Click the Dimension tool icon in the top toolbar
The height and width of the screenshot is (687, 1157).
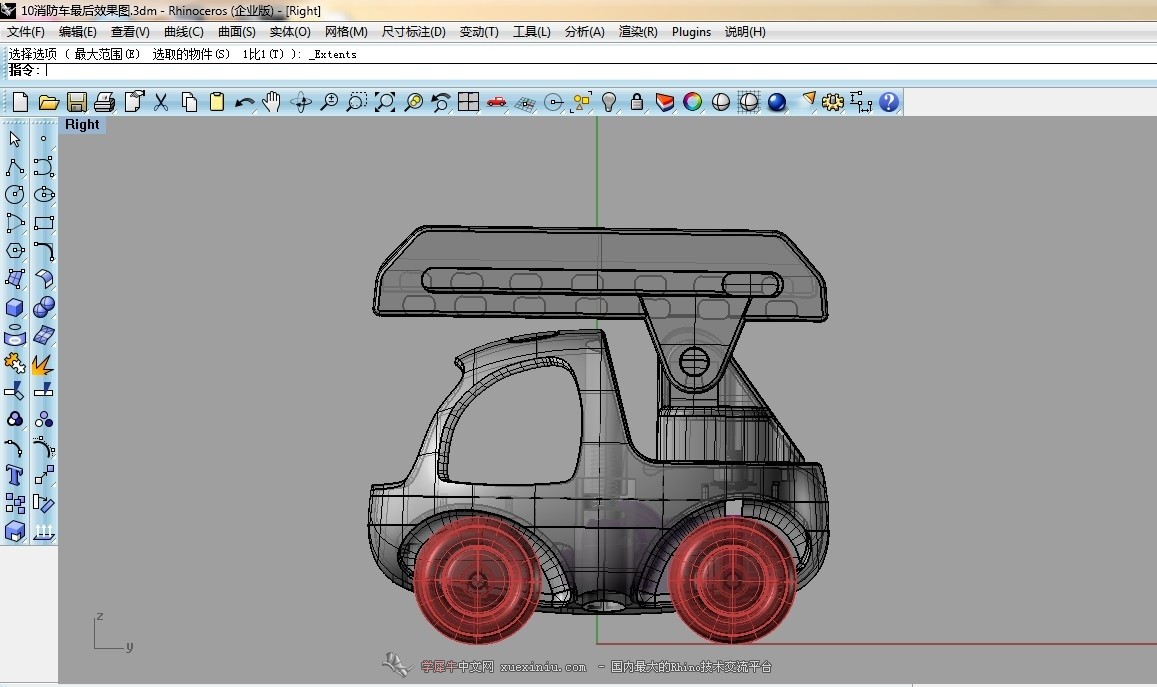coord(861,102)
